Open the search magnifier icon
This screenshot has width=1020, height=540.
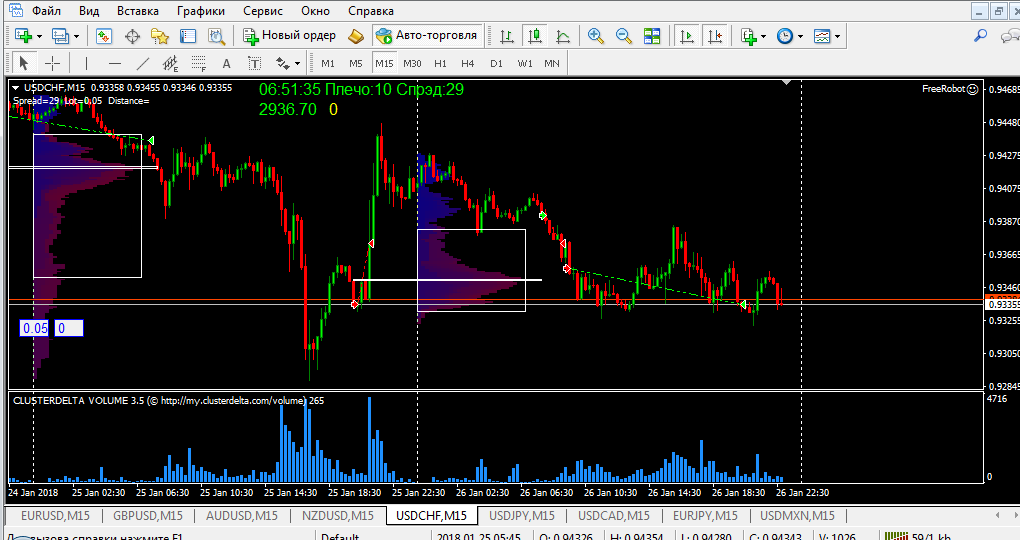click(x=980, y=36)
